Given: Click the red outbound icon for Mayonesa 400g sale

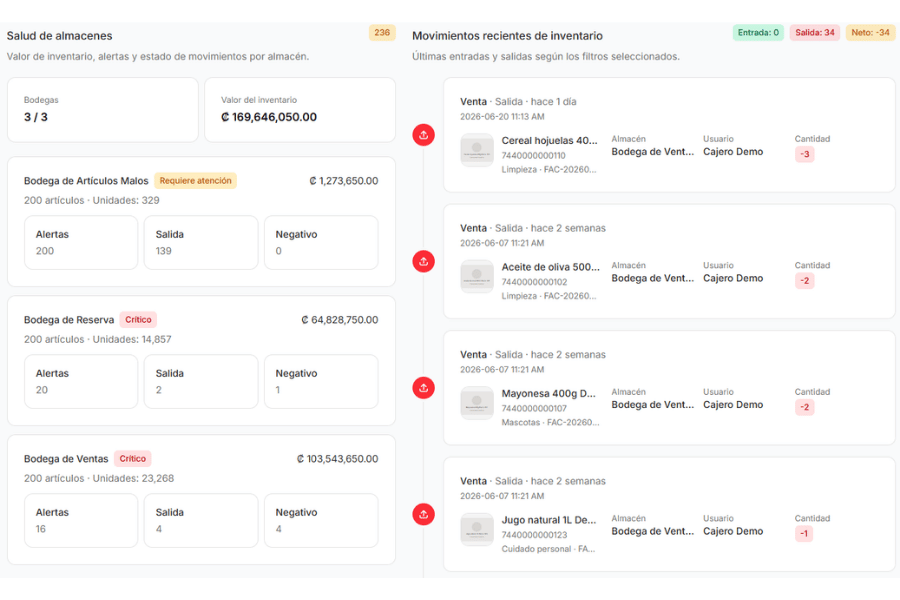Looking at the screenshot, I should point(424,388).
